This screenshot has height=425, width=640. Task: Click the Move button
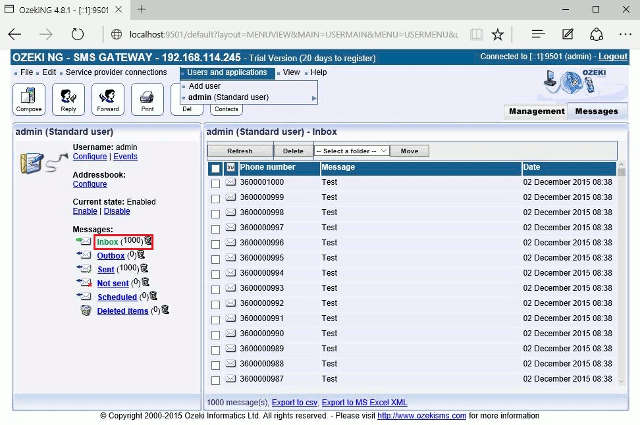(x=409, y=151)
